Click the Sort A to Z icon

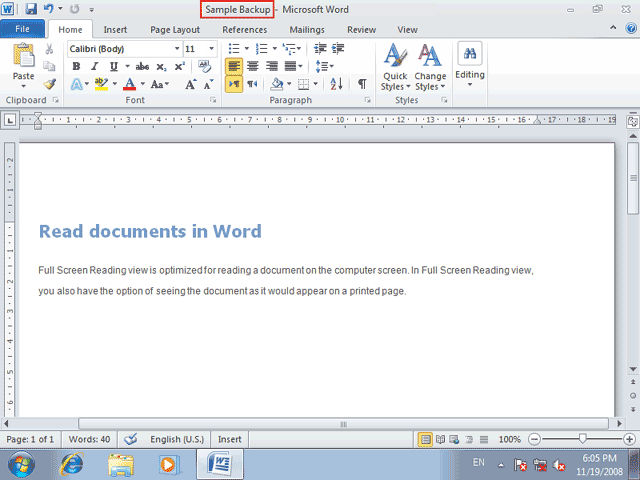336,84
